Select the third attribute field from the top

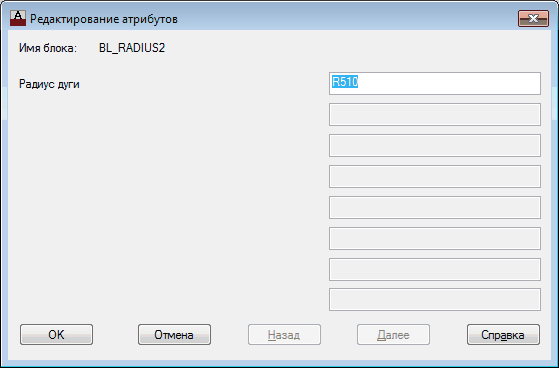tap(435, 145)
